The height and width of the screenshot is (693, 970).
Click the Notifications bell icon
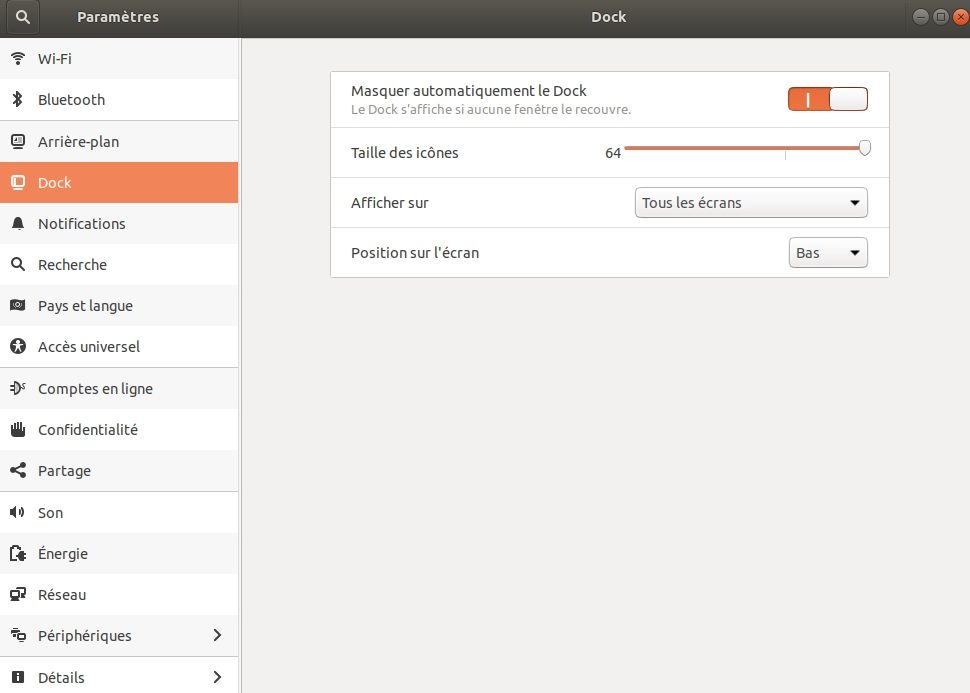18,223
